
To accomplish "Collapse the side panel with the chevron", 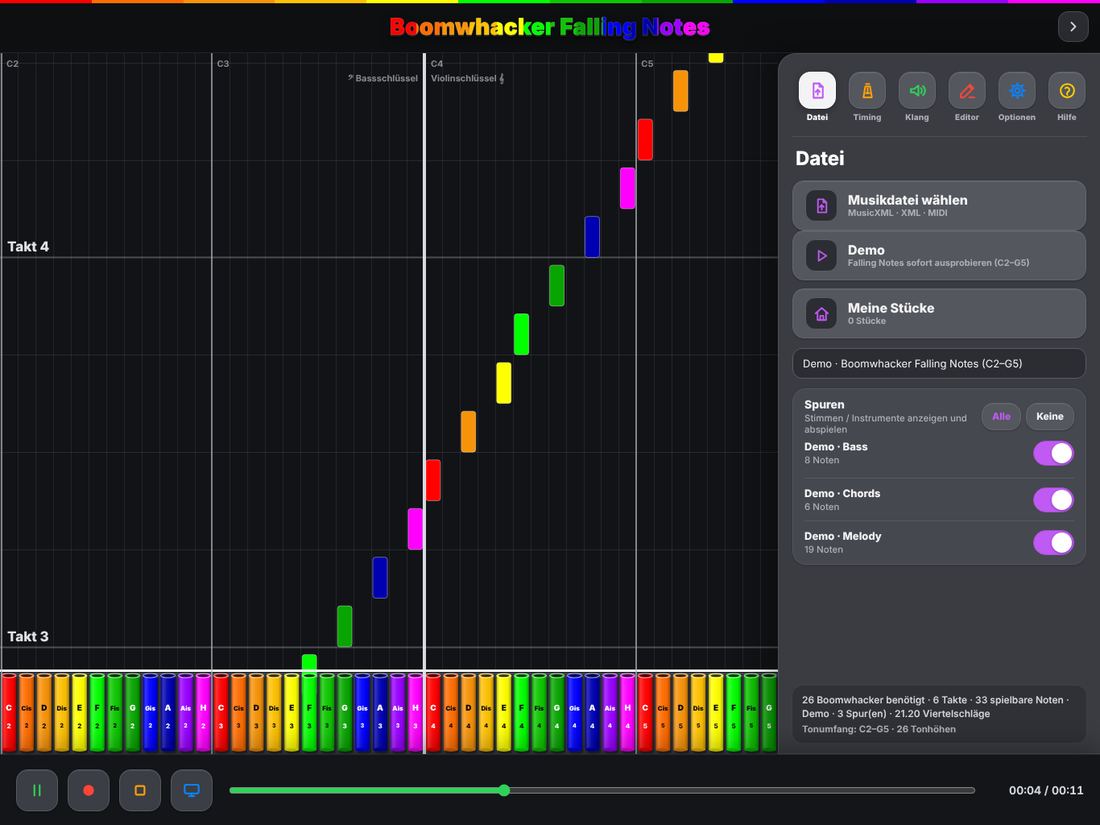I will click(x=1073, y=27).
